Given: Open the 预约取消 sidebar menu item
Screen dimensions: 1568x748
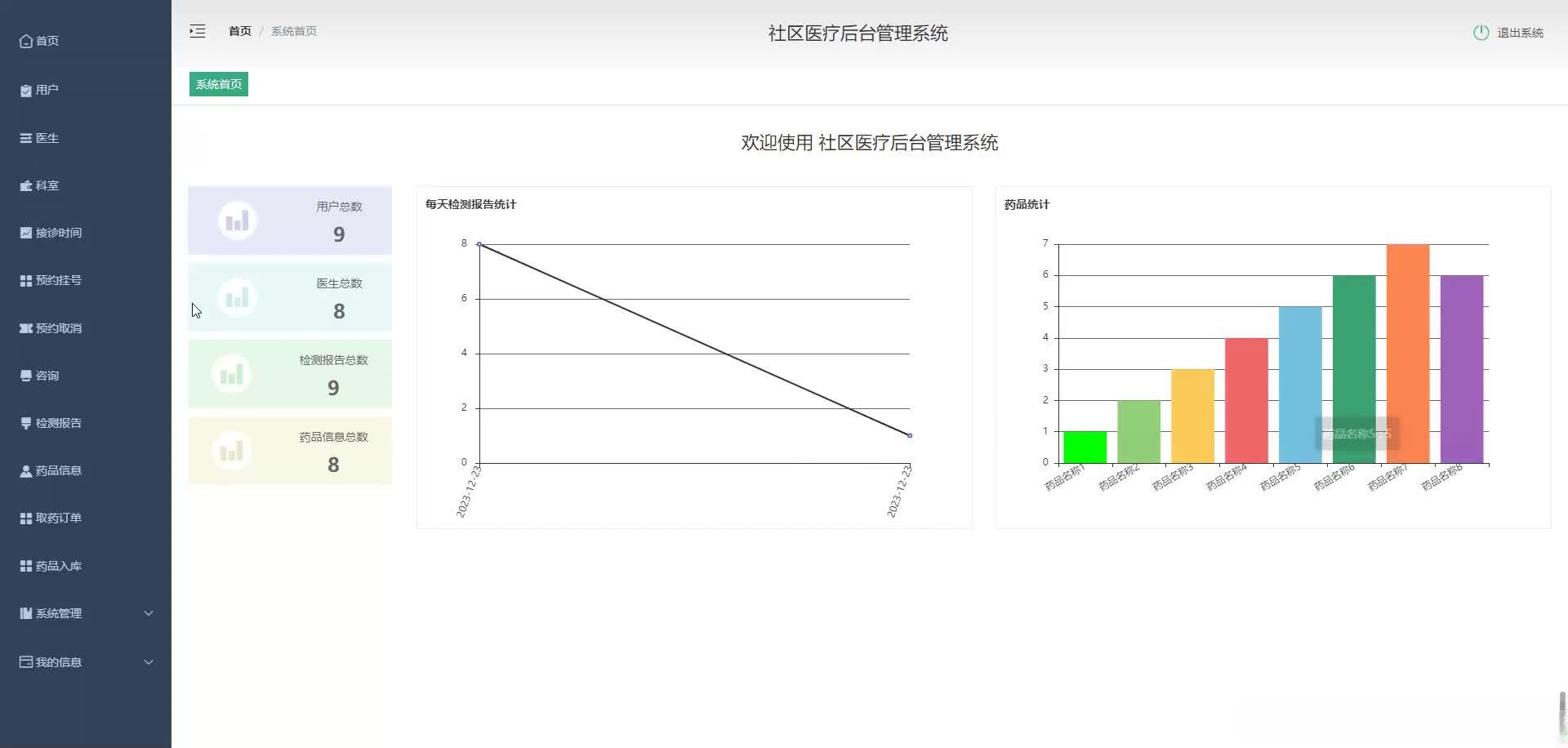Looking at the screenshot, I should click(86, 328).
